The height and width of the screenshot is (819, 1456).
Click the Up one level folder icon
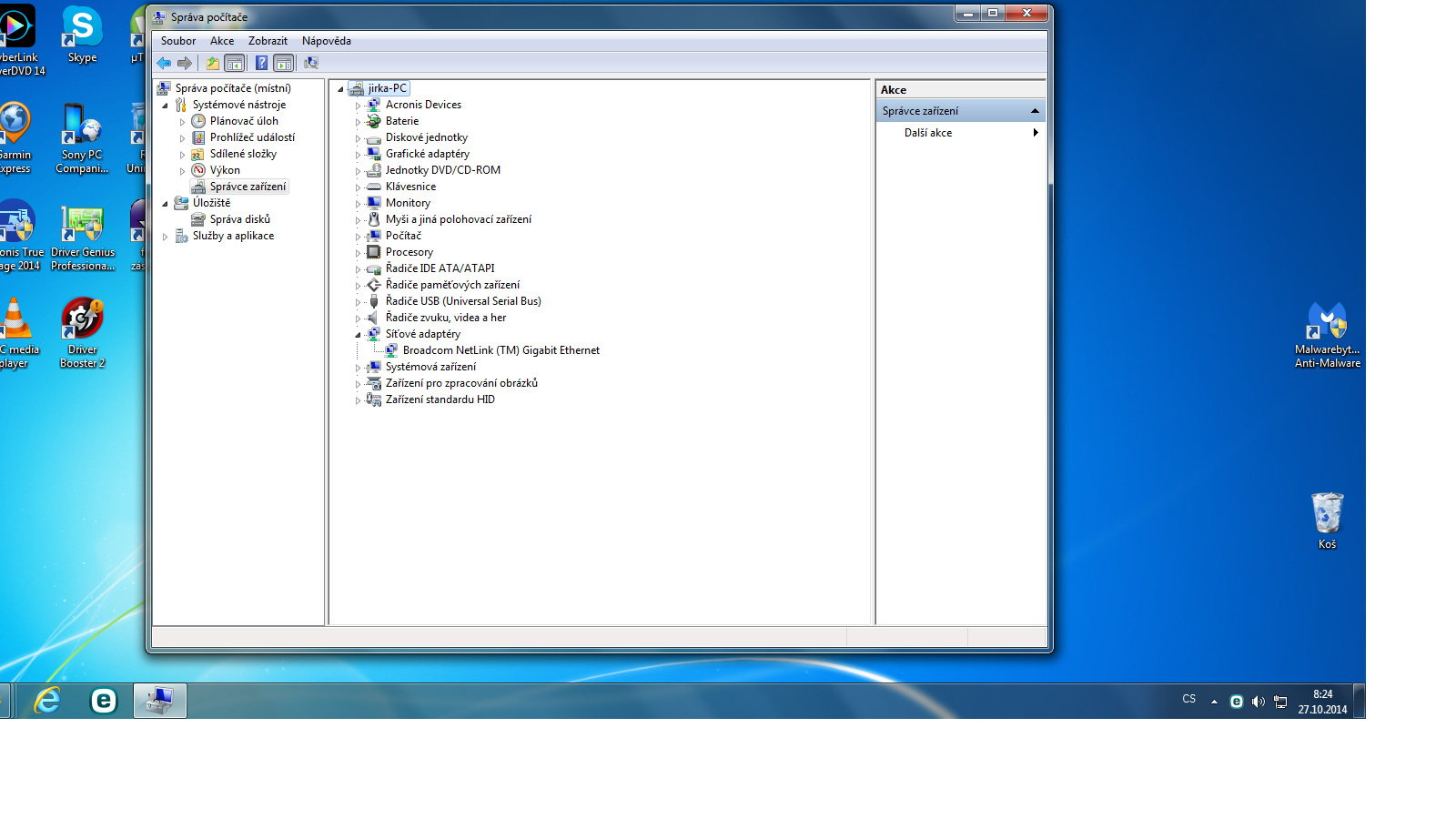click(x=213, y=63)
